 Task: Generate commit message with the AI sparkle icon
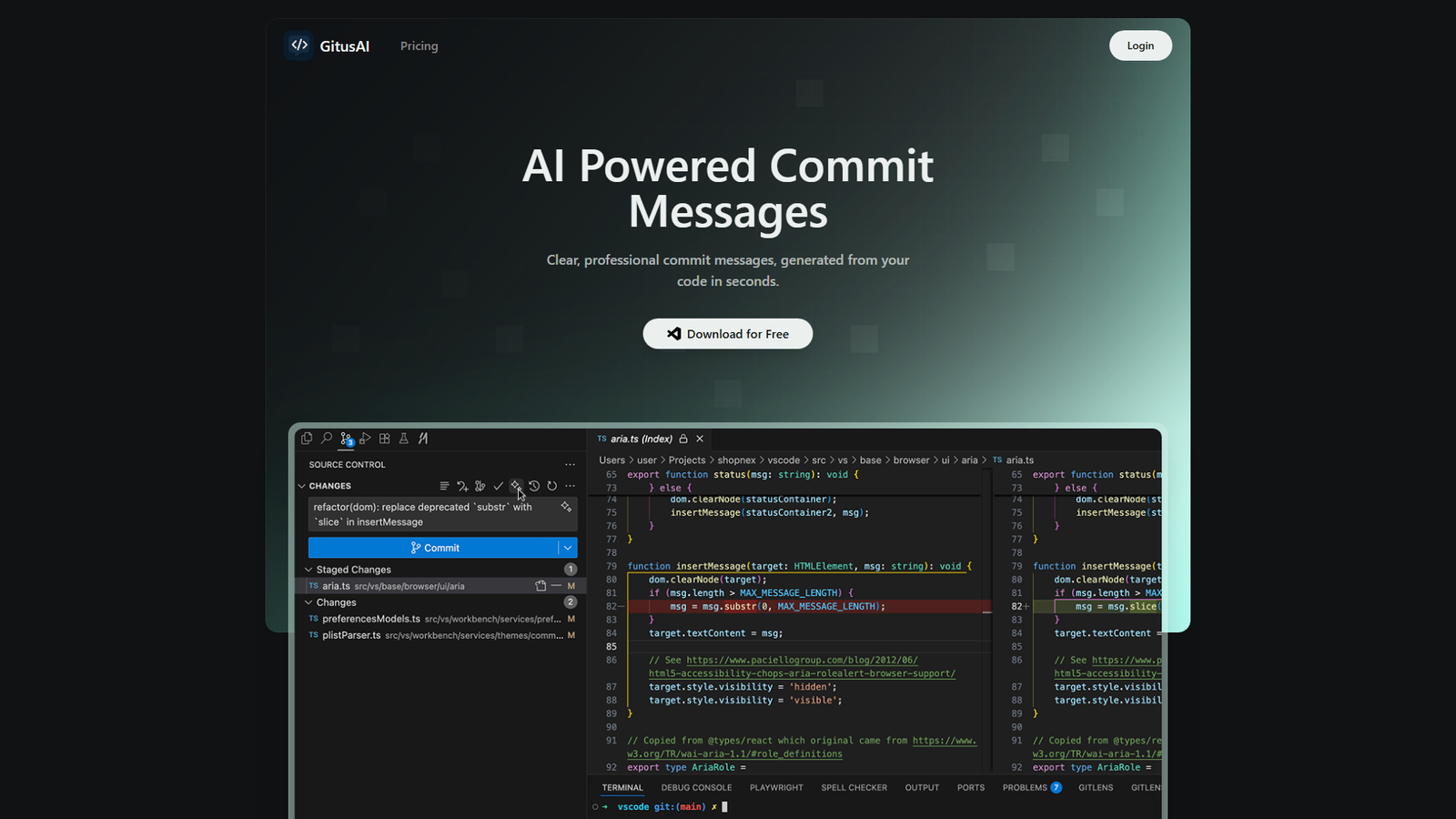516,485
